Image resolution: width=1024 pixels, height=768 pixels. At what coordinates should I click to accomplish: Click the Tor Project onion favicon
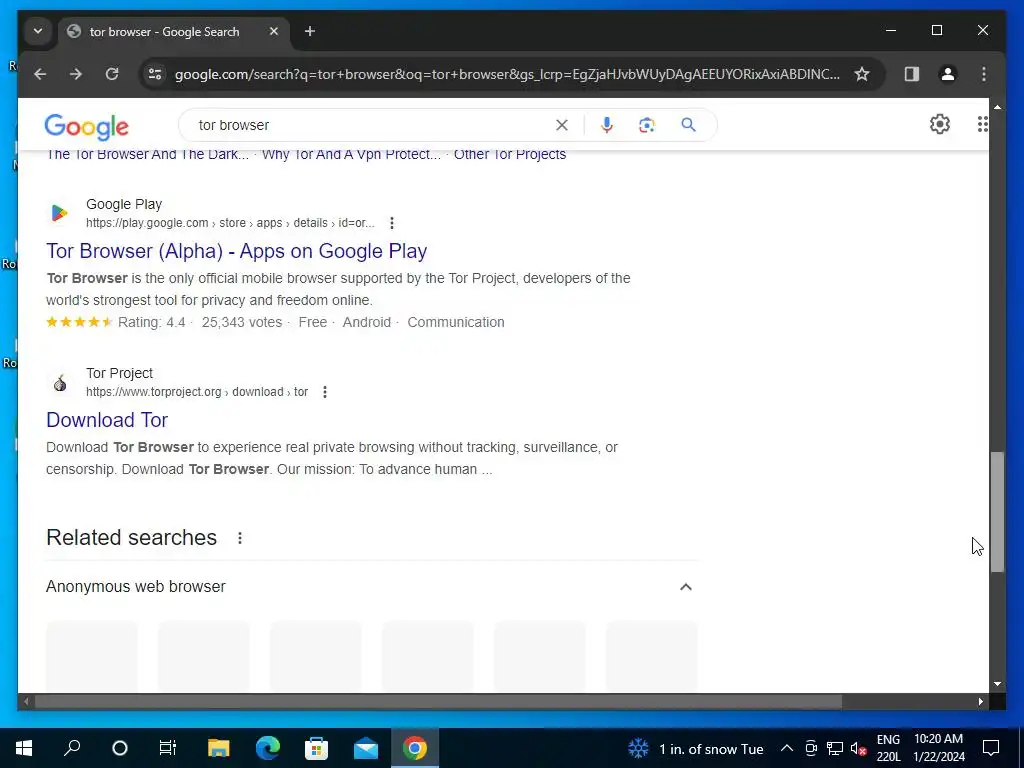click(59, 383)
